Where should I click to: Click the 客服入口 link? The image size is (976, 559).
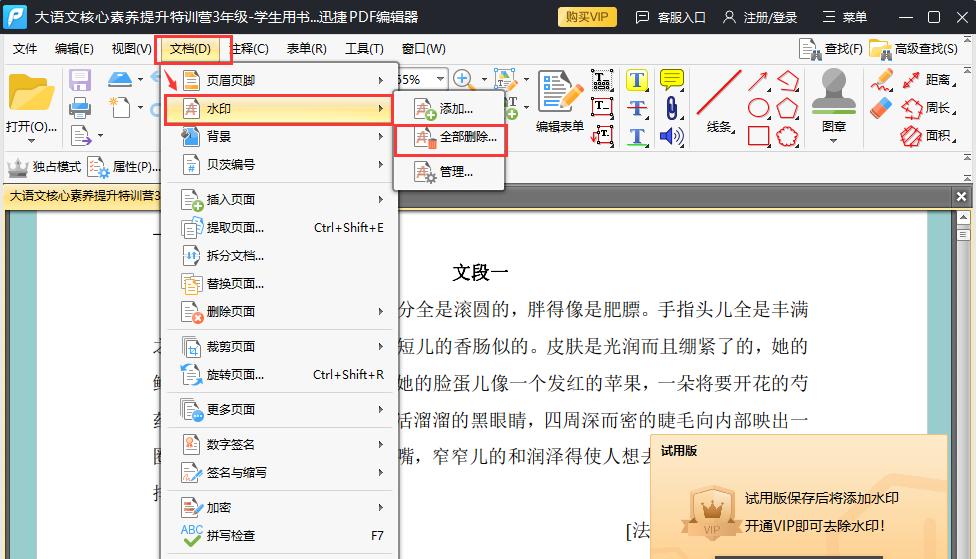click(670, 17)
